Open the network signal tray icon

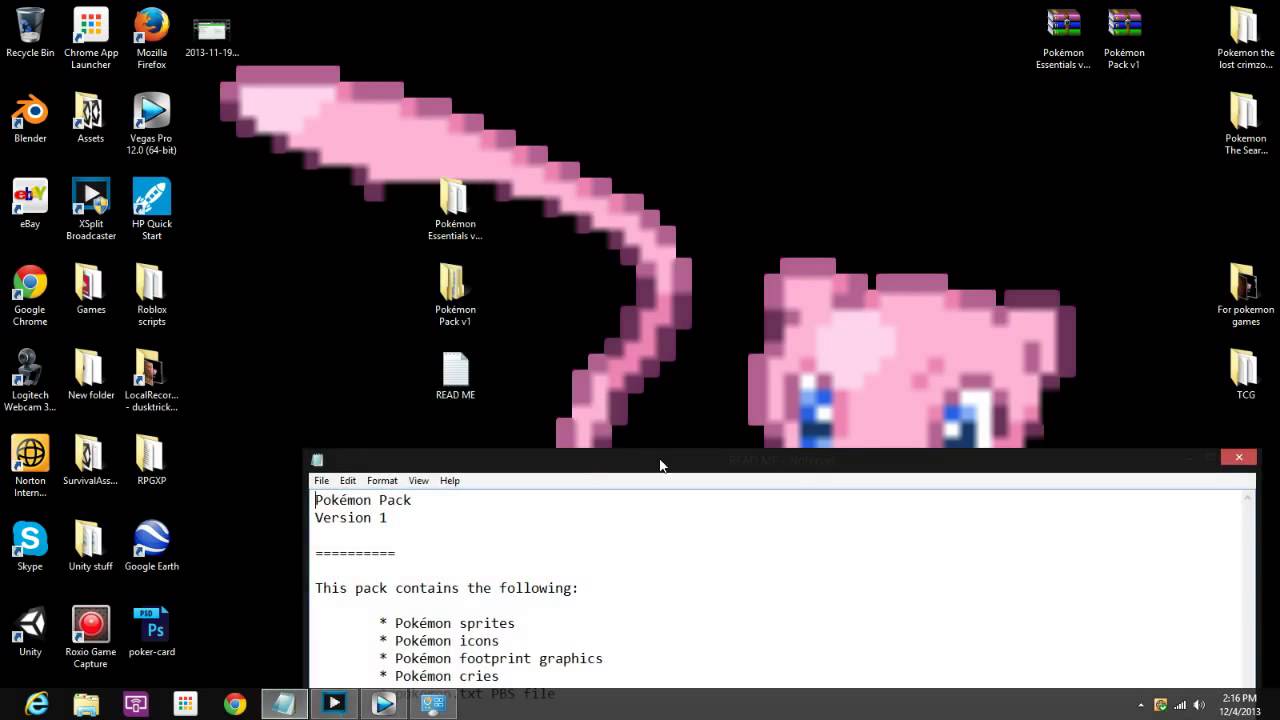pyautogui.click(x=1179, y=705)
